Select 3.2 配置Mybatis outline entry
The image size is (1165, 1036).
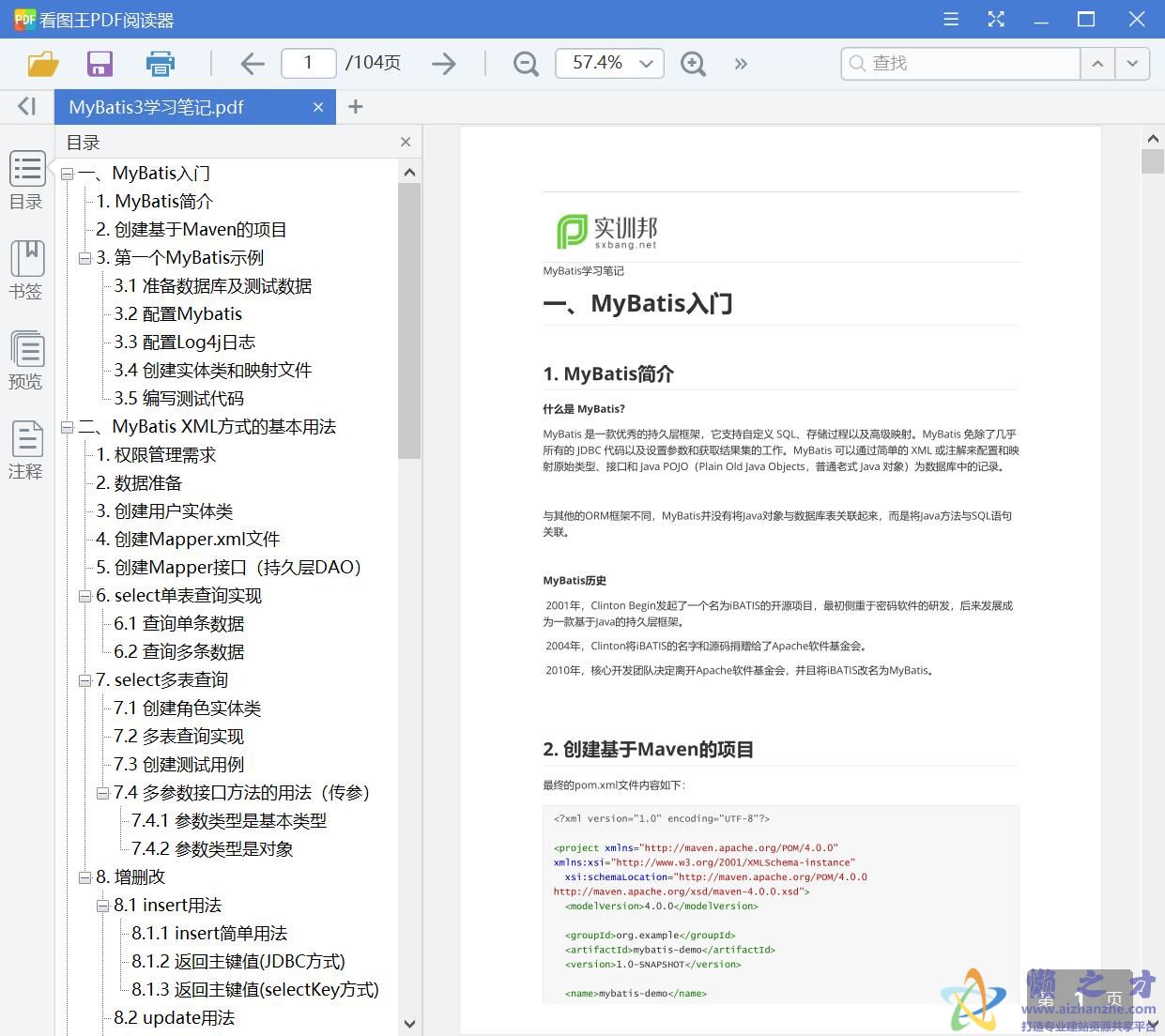[178, 314]
